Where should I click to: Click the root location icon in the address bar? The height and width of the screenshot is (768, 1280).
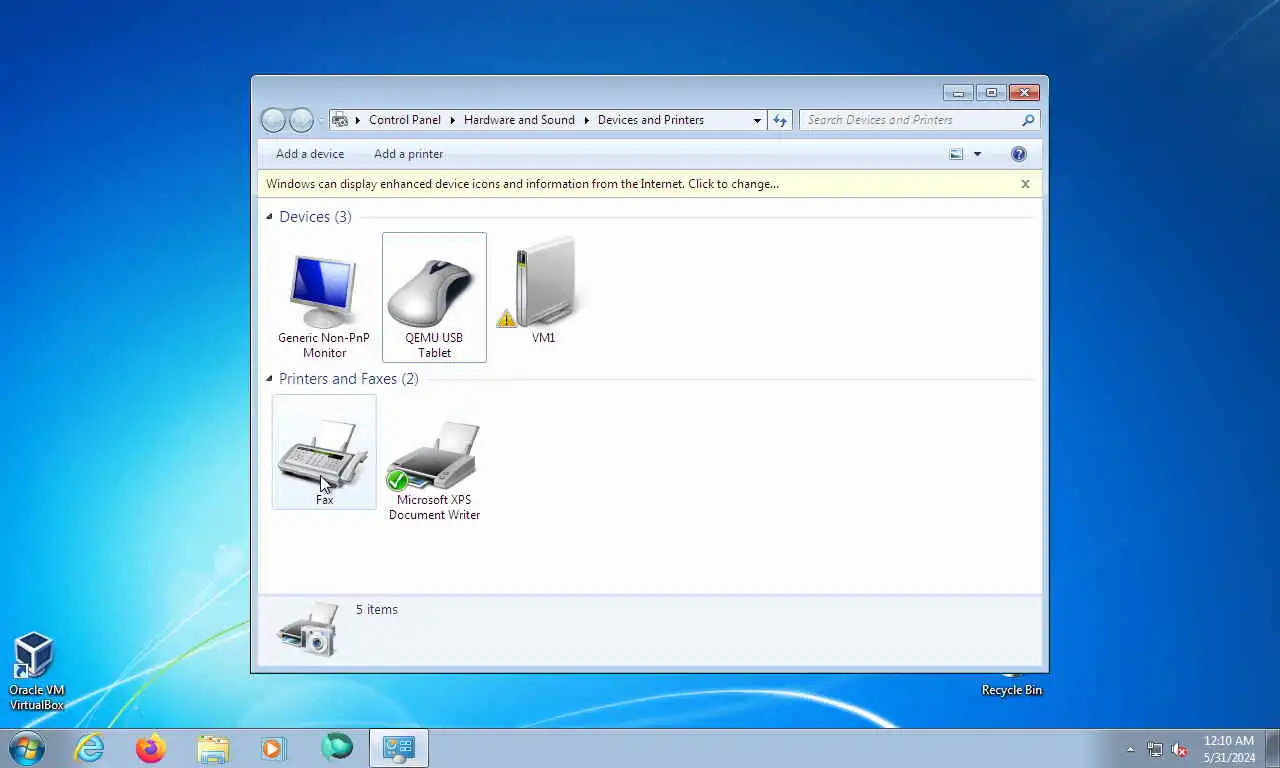click(x=340, y=120)
